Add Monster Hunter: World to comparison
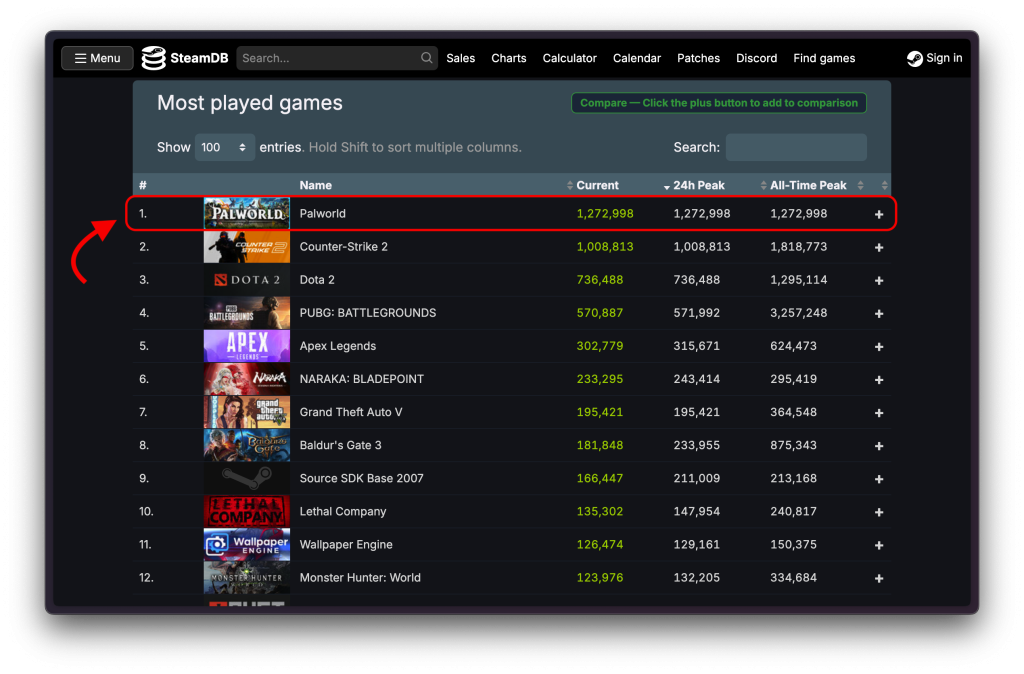The width and height of the screenshot is (1024, 674). [x=879, y=578]
